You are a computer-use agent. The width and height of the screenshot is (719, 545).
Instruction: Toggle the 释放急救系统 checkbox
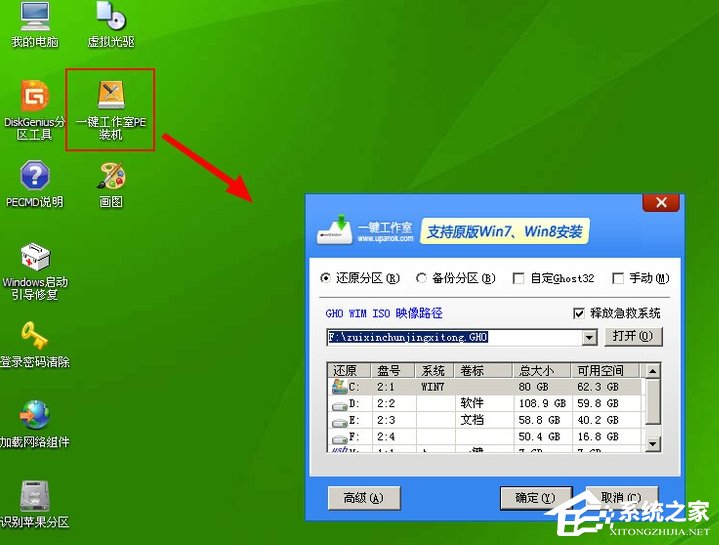580,313
